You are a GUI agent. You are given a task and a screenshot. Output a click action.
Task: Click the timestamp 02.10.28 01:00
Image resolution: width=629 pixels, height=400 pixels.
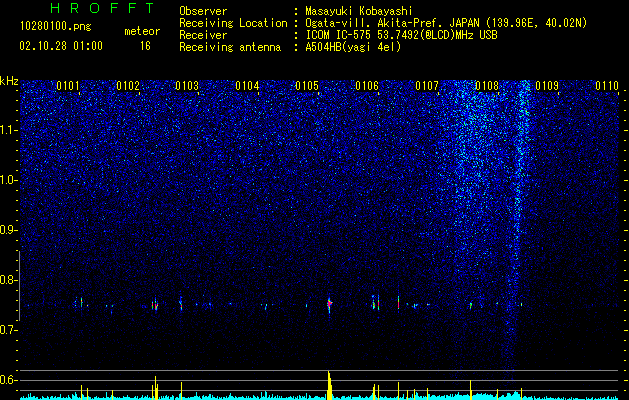pyautogui.click(x=61, y=46)
